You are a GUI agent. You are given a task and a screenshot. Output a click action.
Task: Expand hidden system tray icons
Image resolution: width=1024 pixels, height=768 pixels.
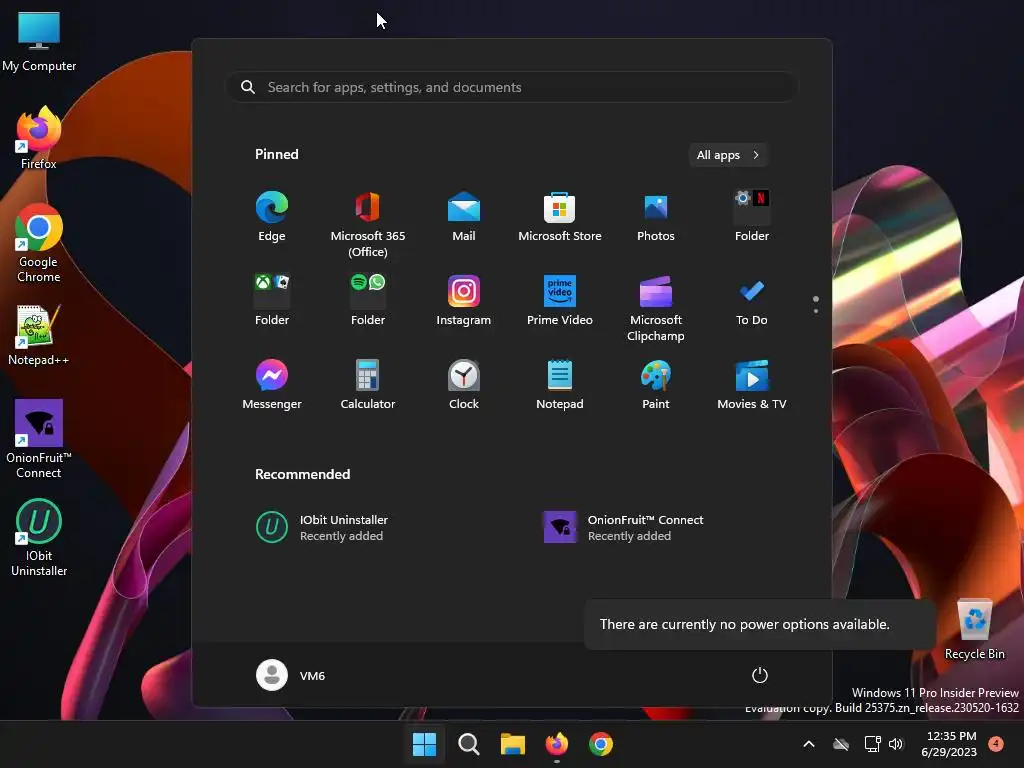pyautogui.click(x=808, y=744)
